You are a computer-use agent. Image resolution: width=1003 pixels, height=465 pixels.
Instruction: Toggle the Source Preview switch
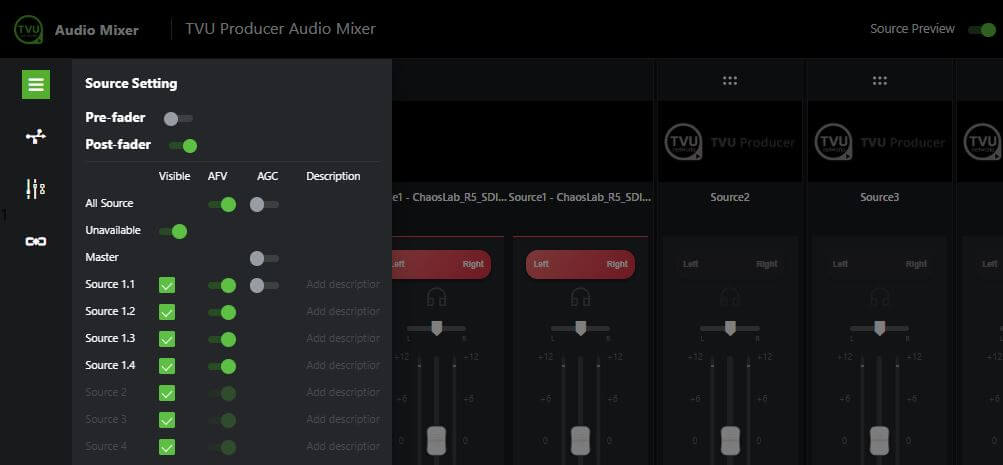point(981,29)
